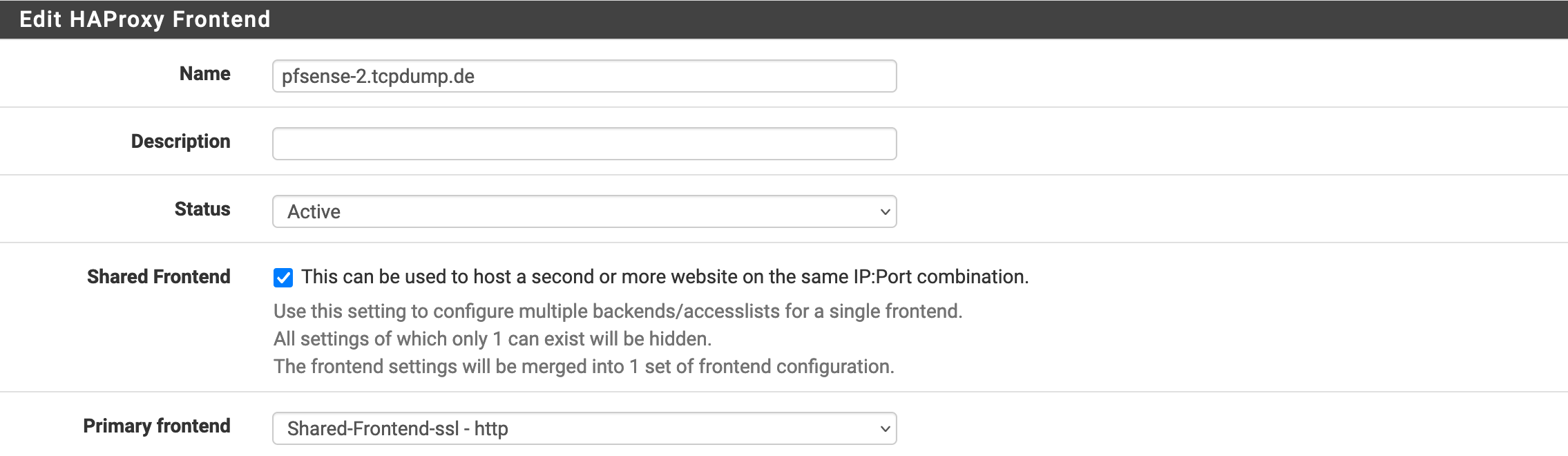Viewport: 1568px width, 456px height.
Task: Click the "Shared-Frontend-ssl - http" value text
Action: [x=397, y=429]
